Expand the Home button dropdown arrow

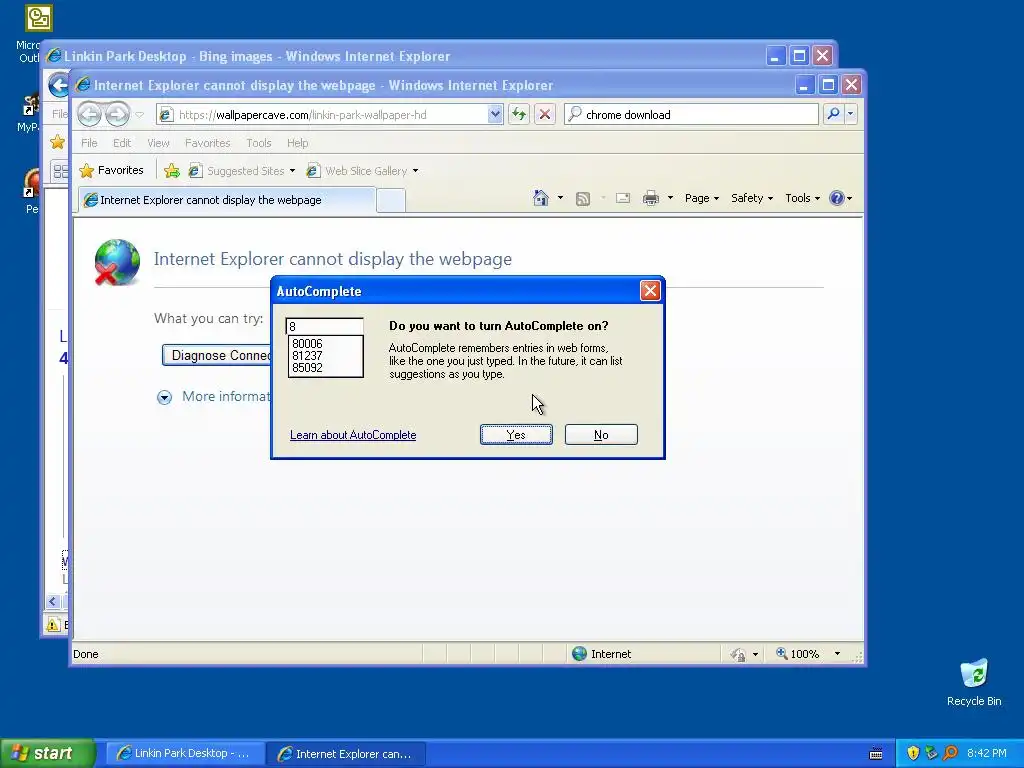560,198
